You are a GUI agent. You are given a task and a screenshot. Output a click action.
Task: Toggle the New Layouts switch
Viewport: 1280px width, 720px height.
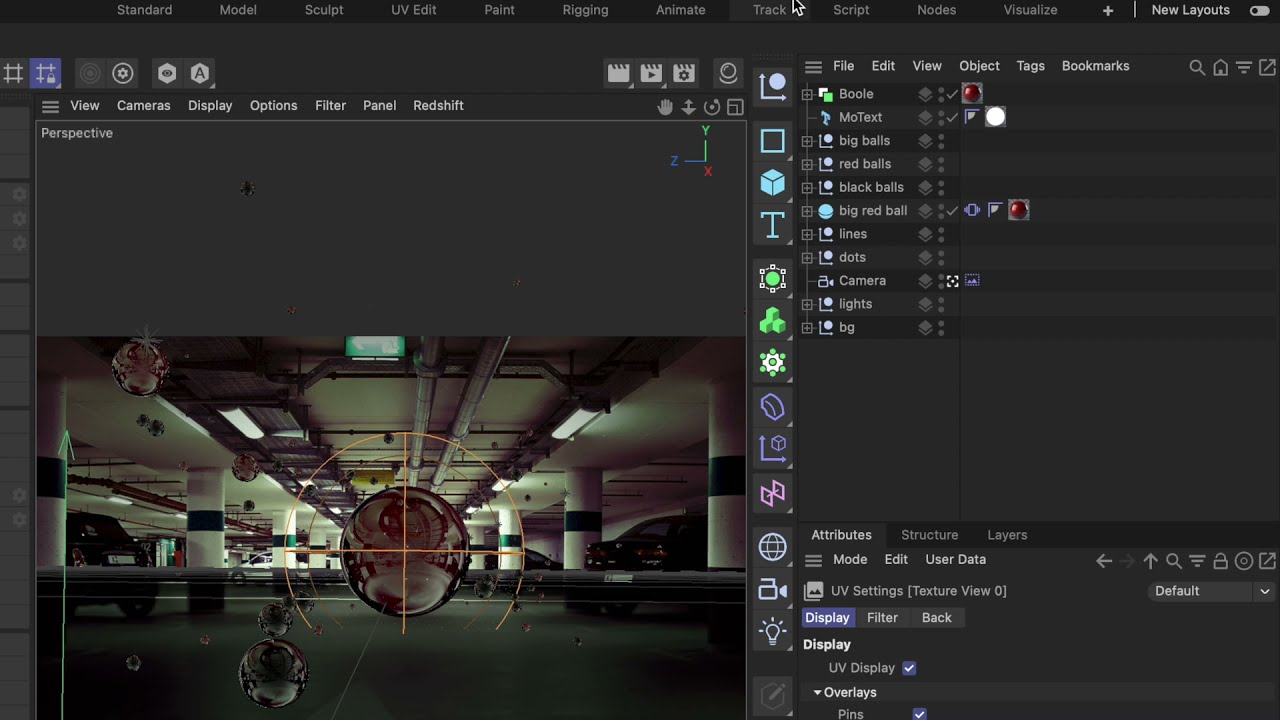1259,10
